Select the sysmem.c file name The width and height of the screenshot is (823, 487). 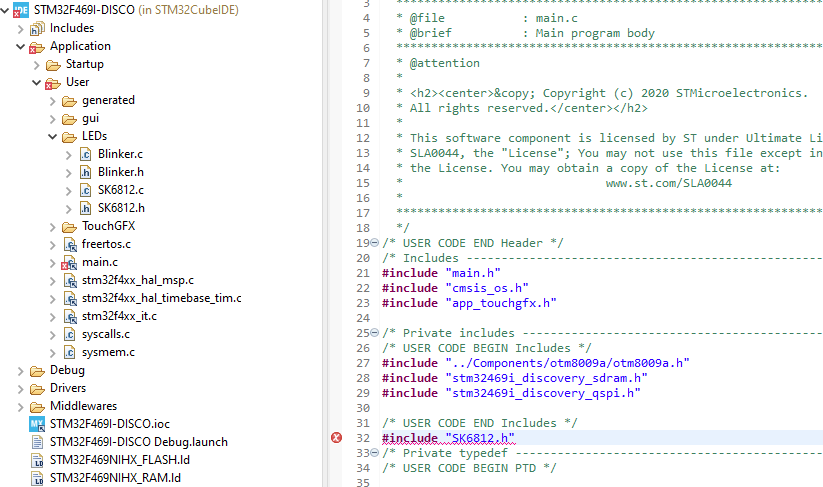click(x=108, y=352)
